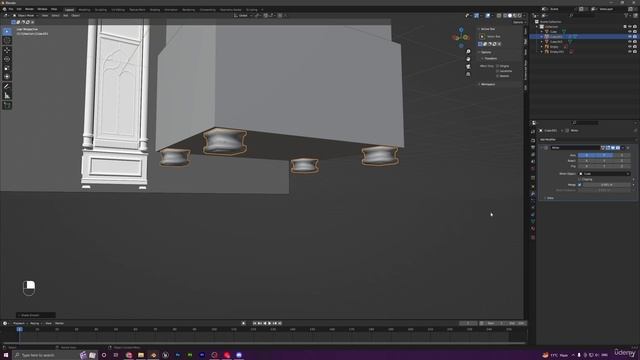Activate the Add Cube tool

click(x=7, y=105)
